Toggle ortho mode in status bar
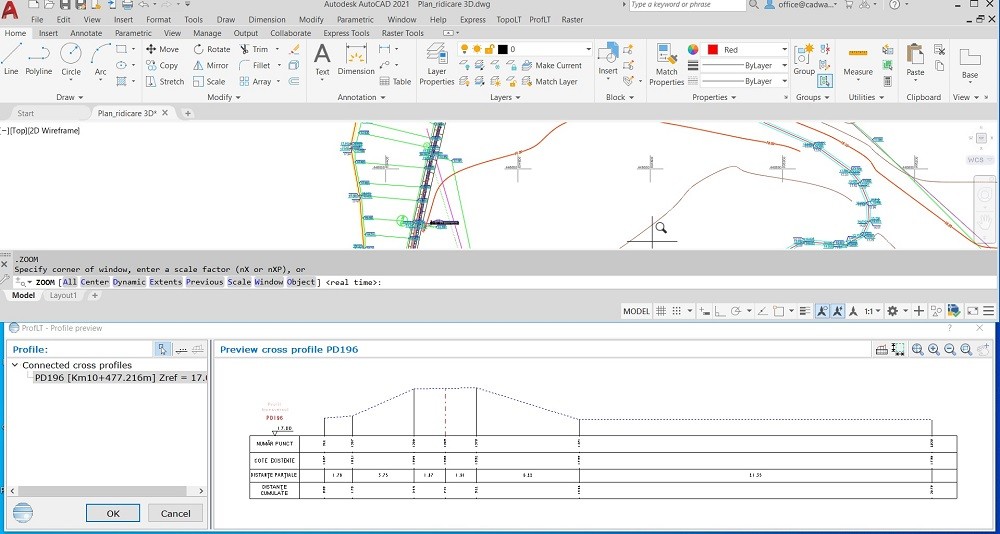Image resolution: width=1000 pixels, height=534 pixels. [720, 311]
